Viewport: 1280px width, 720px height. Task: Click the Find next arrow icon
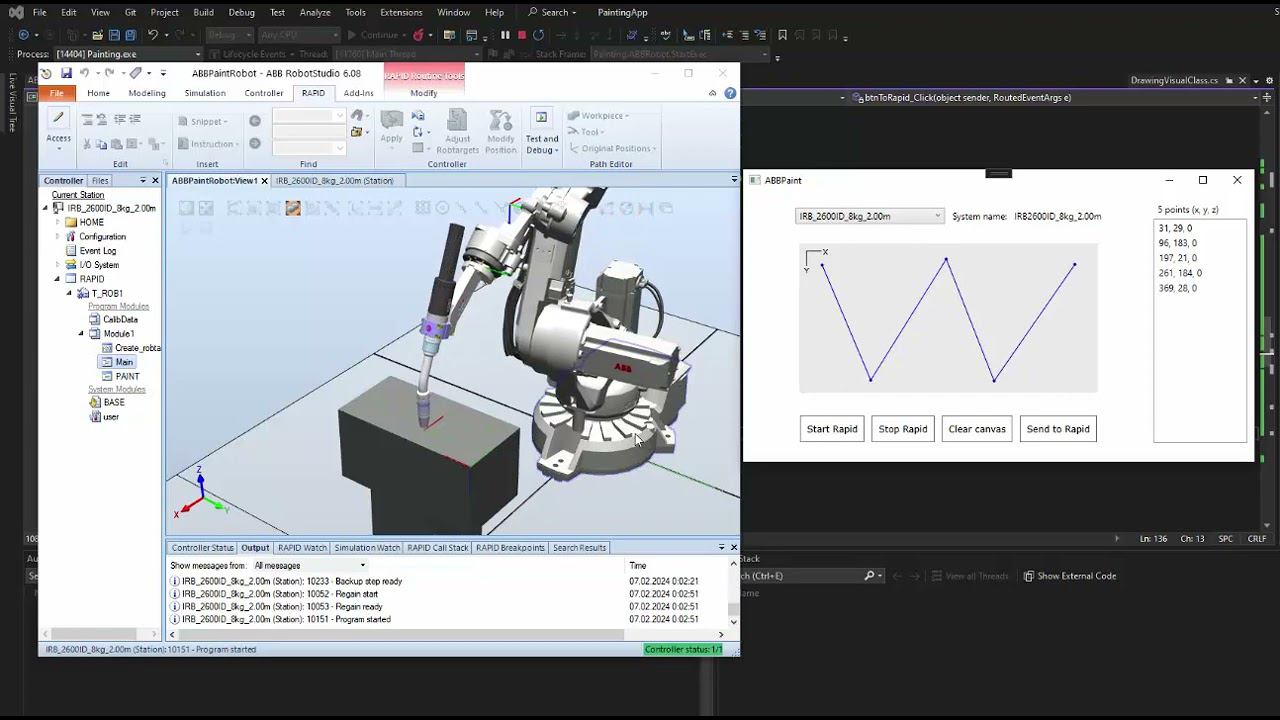(x=255, y=144)
